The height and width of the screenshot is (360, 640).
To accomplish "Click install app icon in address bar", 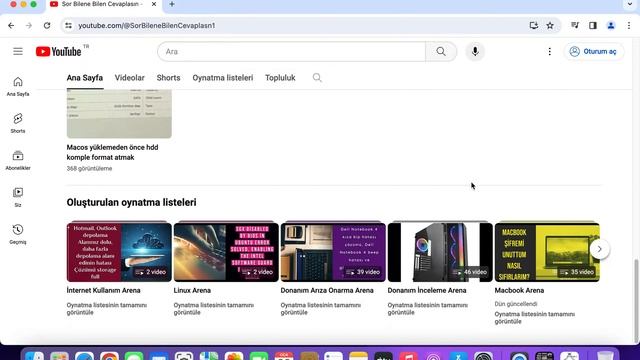I will [x=533, y=25].
